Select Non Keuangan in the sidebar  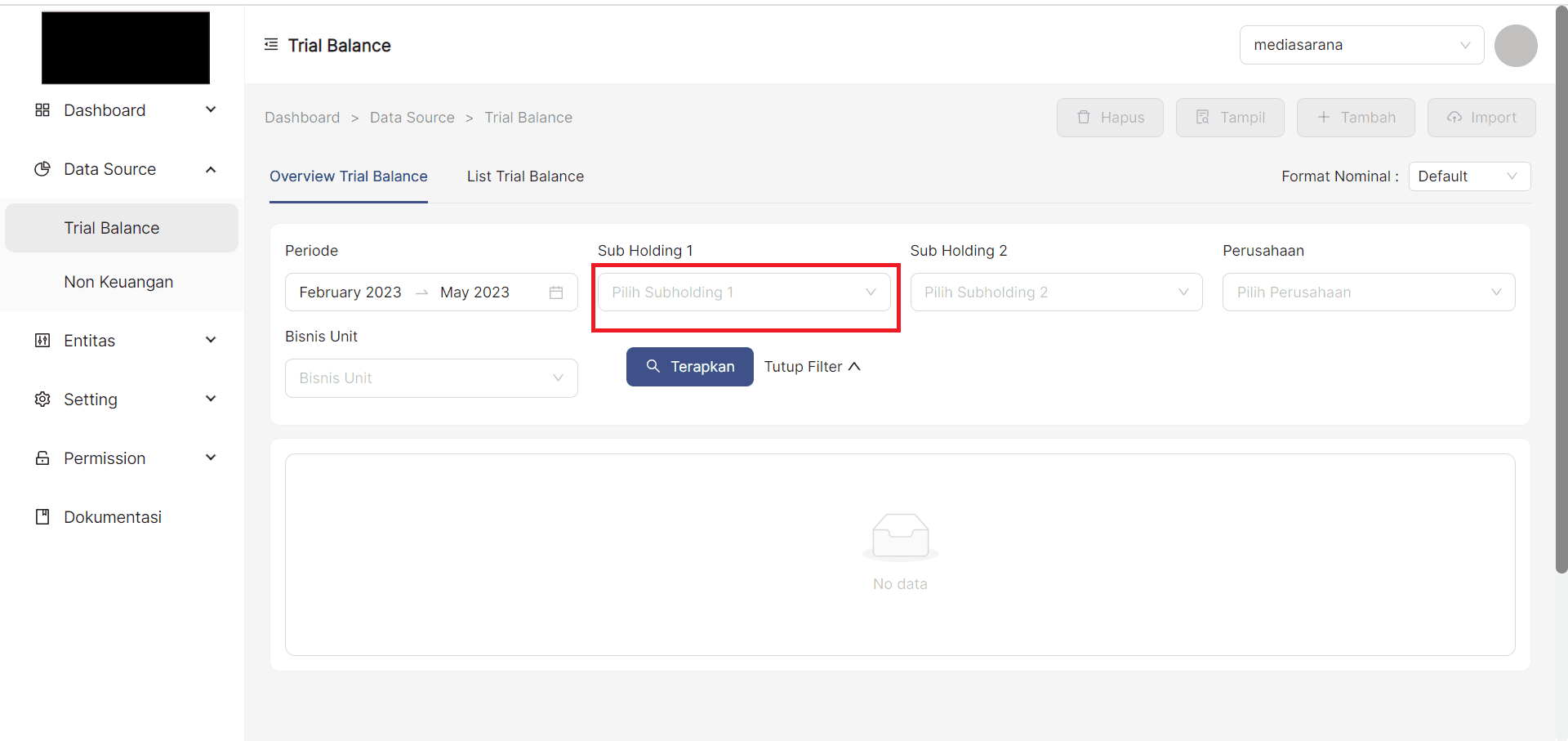118,282
